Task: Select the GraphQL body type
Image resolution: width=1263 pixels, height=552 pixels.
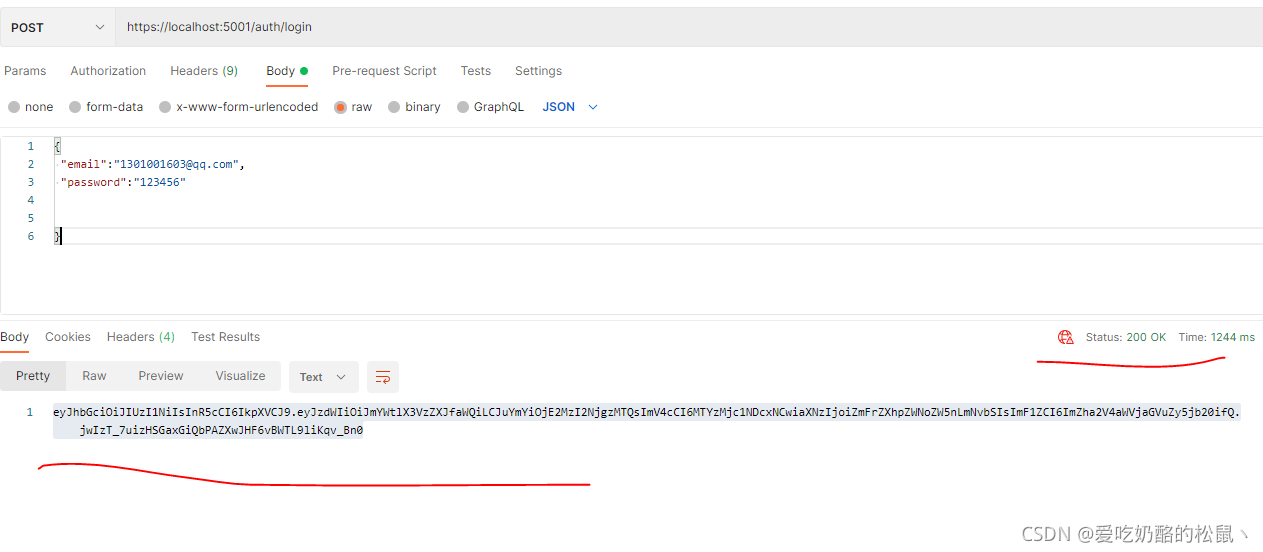Action: pyautogui.click(x=490, y=107)
